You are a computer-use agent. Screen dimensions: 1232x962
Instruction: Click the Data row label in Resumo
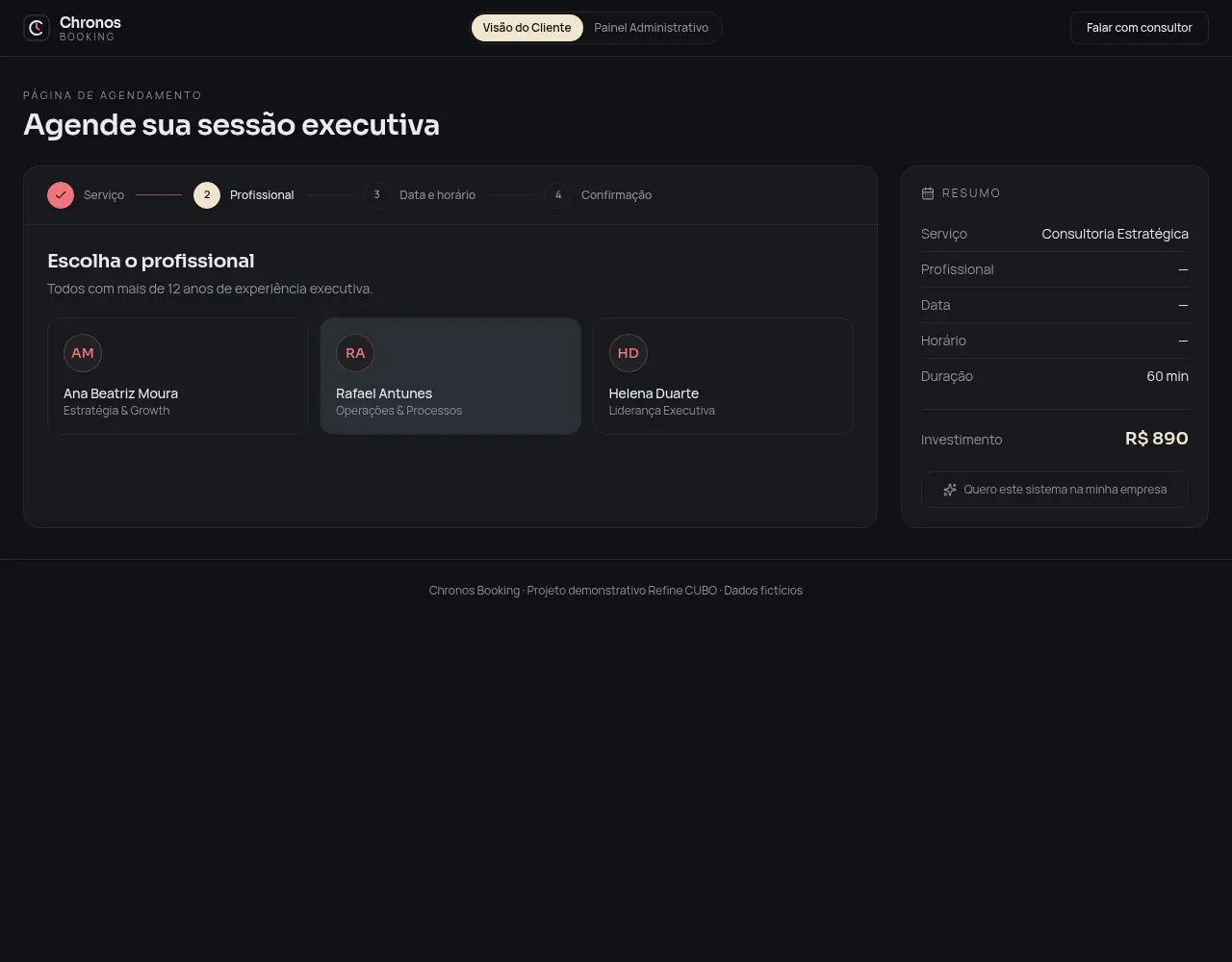click(936, 305)
